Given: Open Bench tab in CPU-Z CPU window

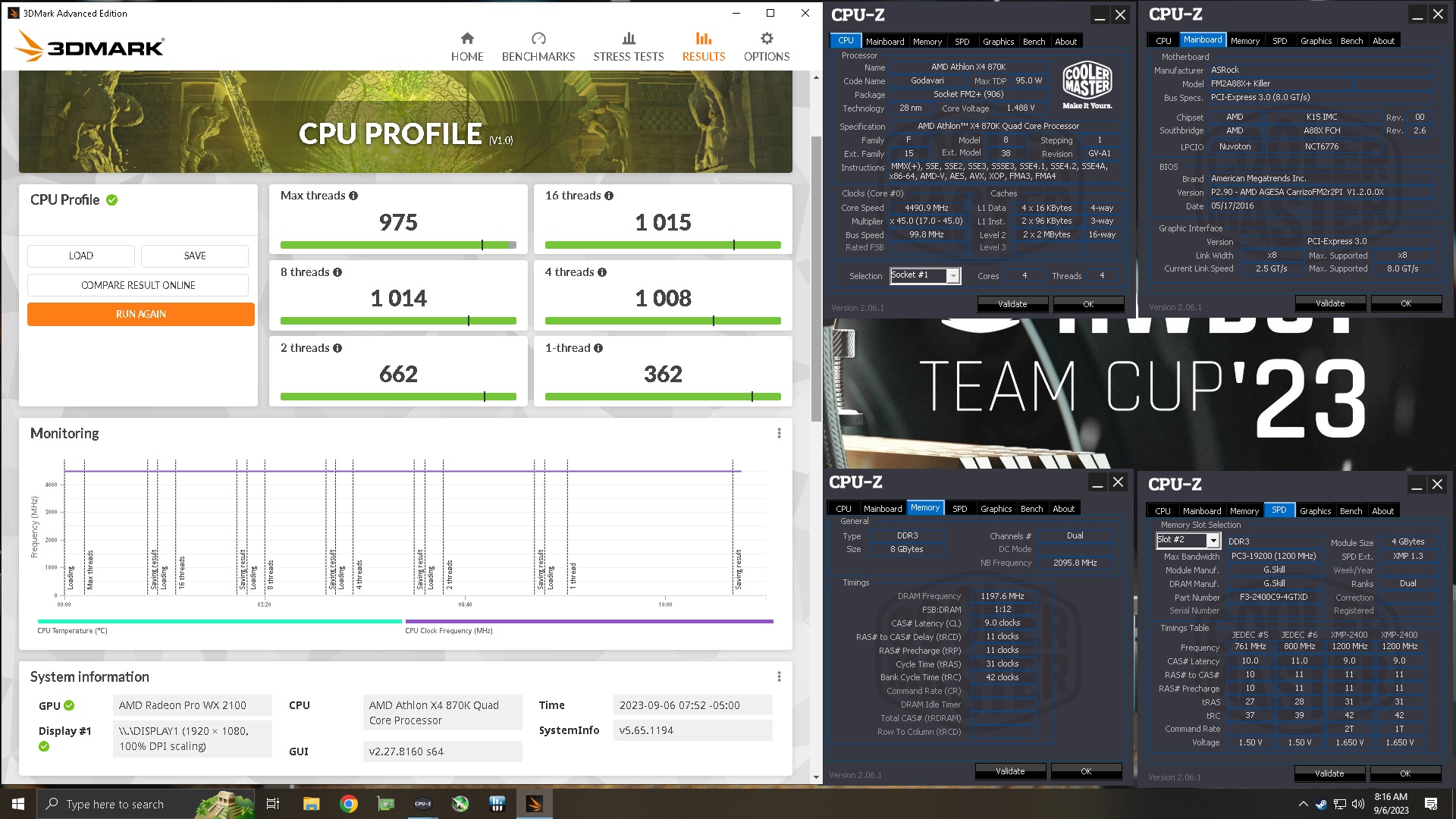Looking at the screenshot, I should [x=1034, y=42].
